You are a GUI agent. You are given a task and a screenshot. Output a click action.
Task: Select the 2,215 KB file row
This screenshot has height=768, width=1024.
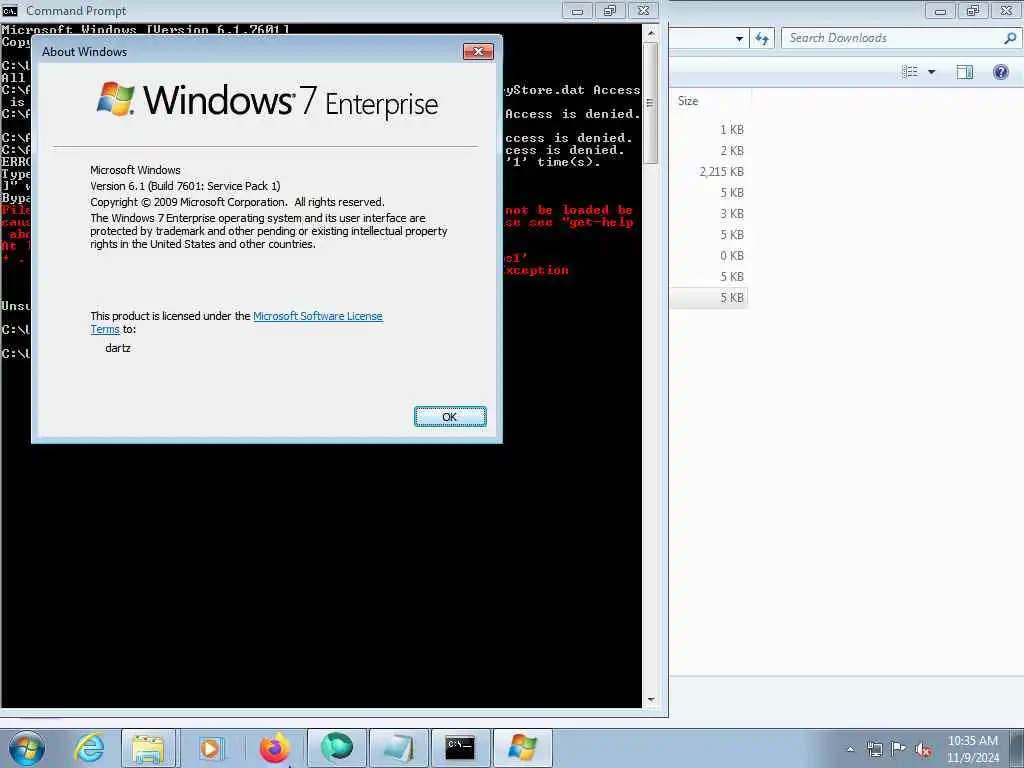[x=711, y=172]
